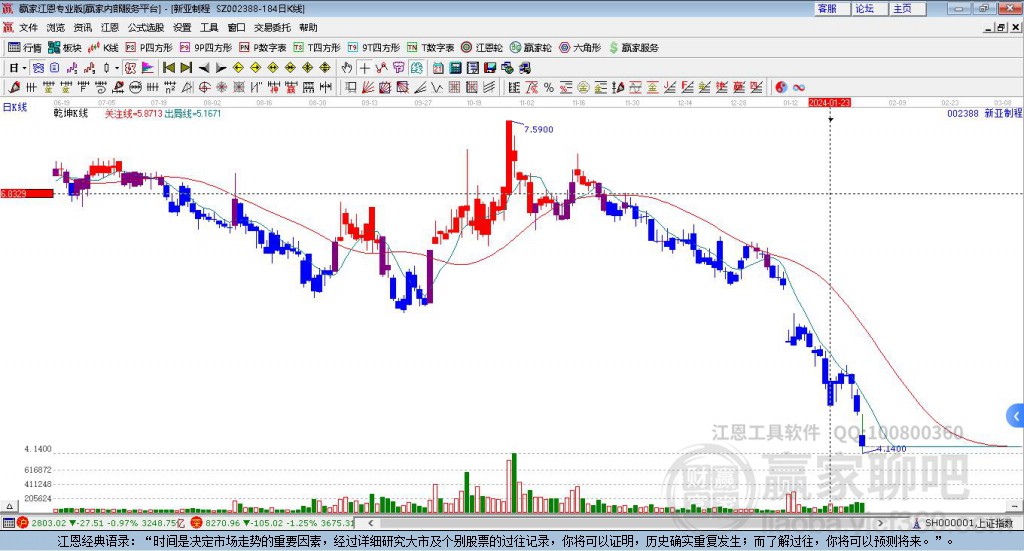Click the save floppy disk icon

coord(490,68)
